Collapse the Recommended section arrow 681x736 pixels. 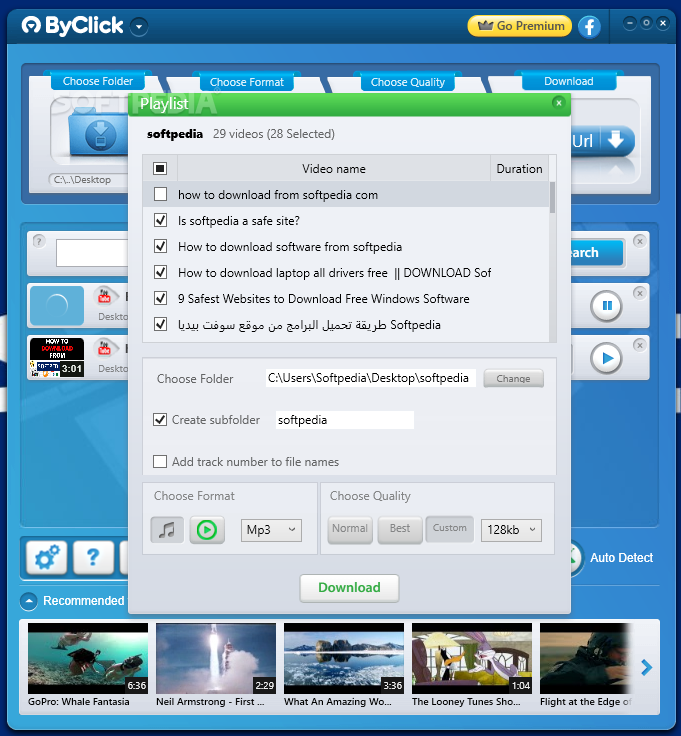29,601
